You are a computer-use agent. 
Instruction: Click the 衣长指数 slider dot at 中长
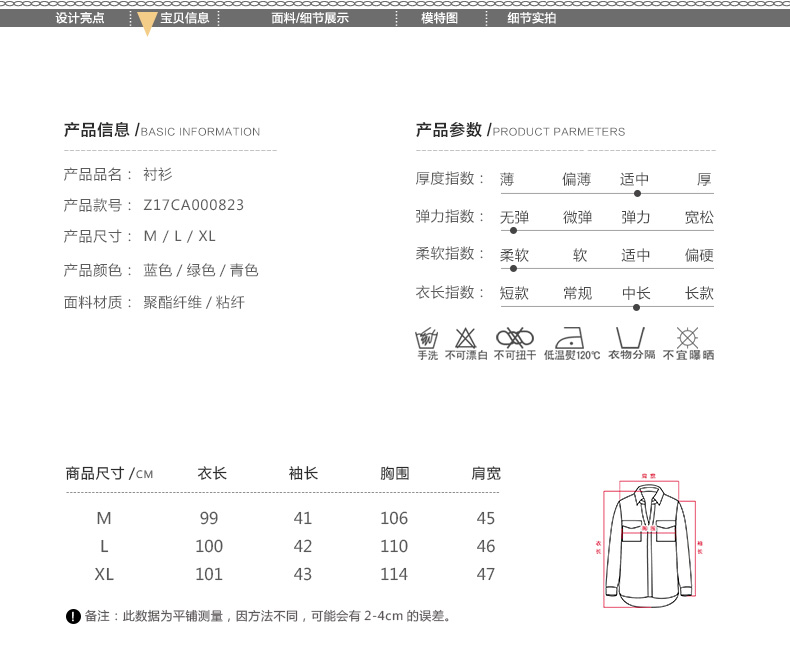pyautogui.click(x=637, y=307)
